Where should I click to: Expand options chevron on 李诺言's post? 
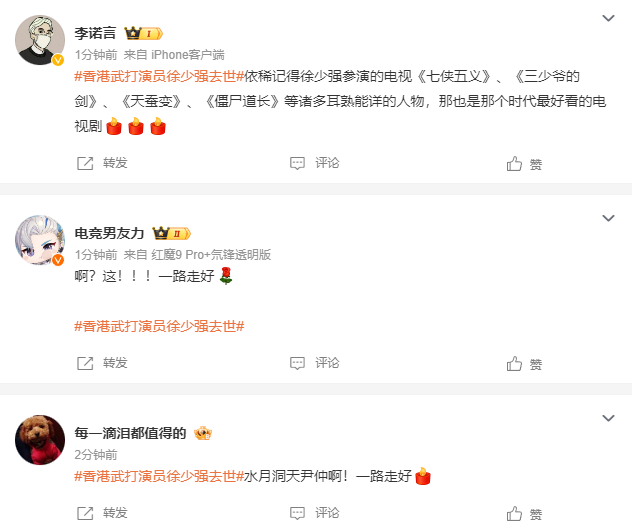pos(608,18)
